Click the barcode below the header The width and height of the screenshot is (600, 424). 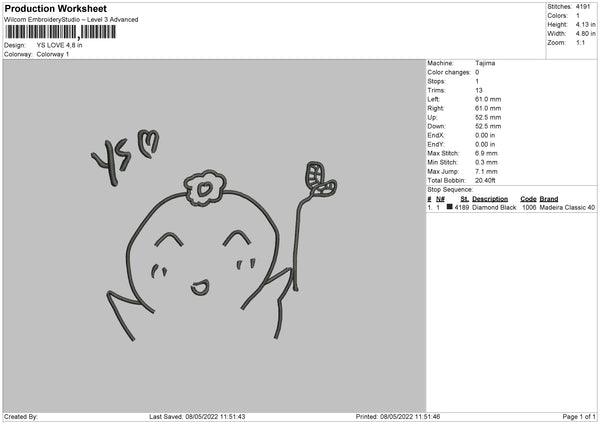click(60, 32)
